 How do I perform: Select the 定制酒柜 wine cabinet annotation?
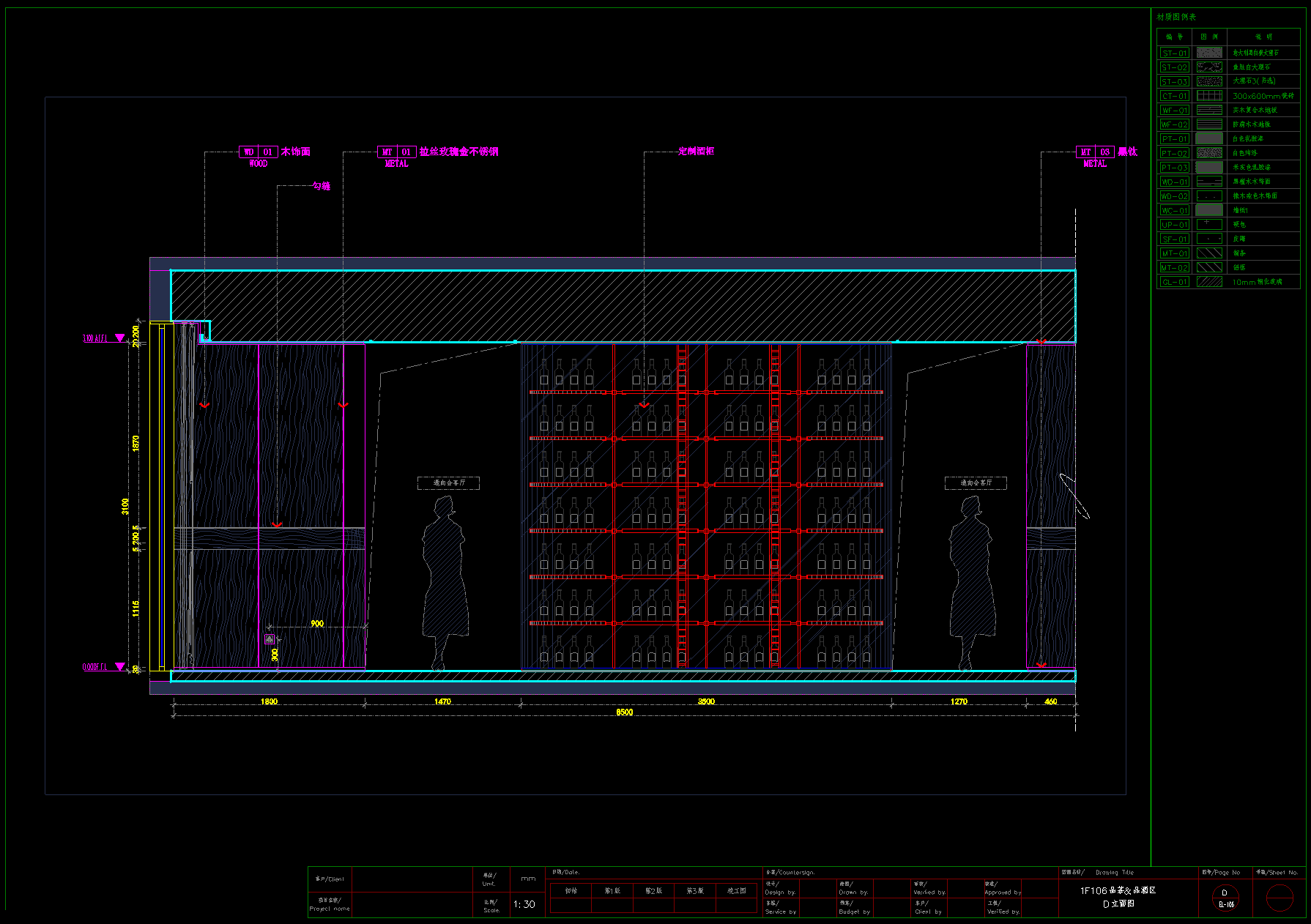(x=696, y=151)
